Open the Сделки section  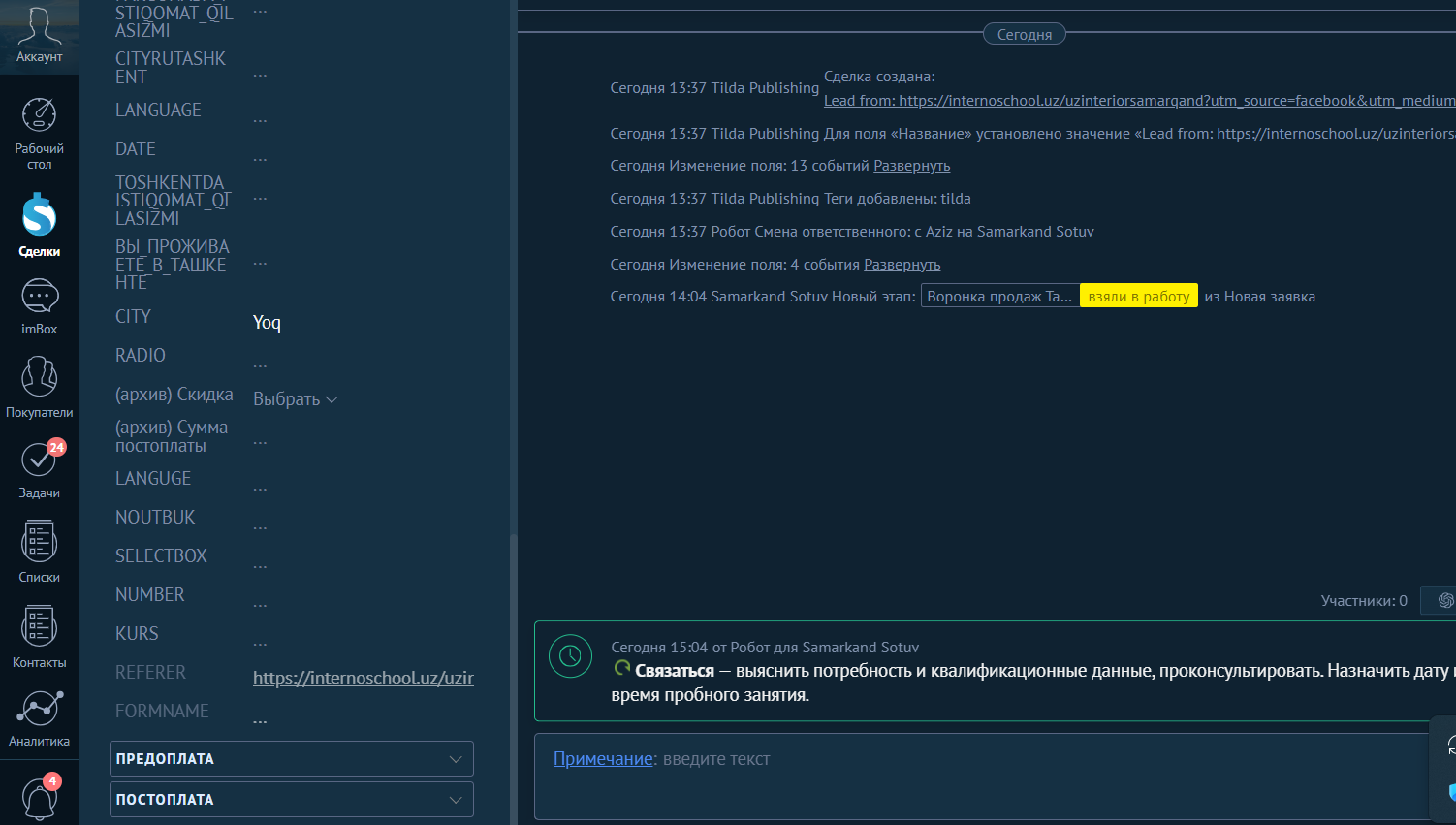click(39, 225)
